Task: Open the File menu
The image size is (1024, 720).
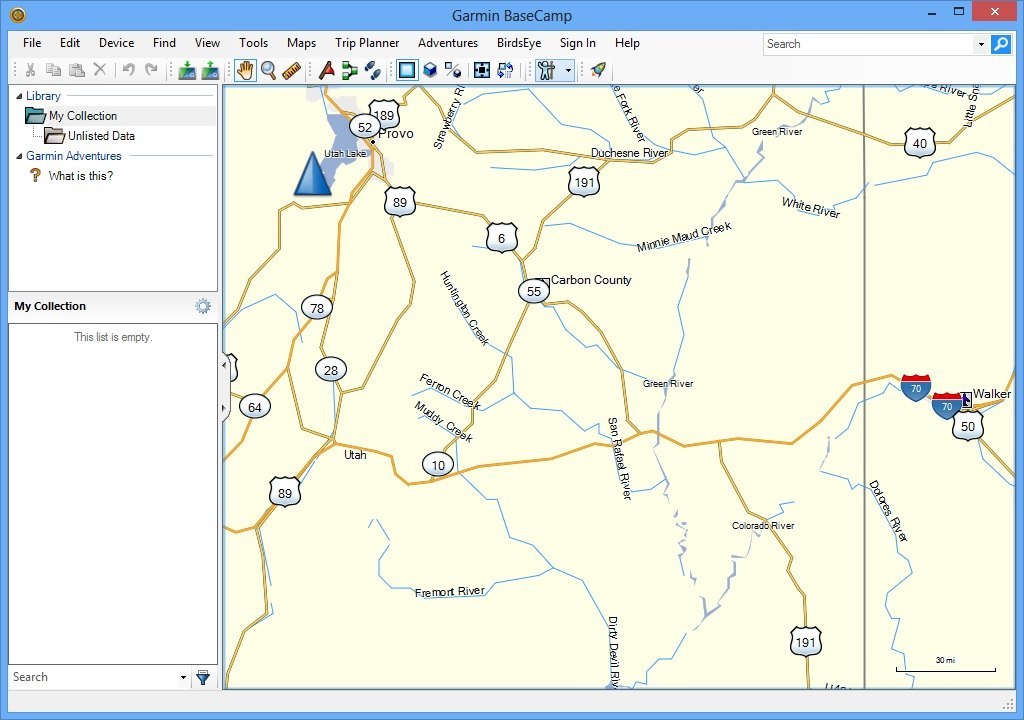Action: coord(32,42)
